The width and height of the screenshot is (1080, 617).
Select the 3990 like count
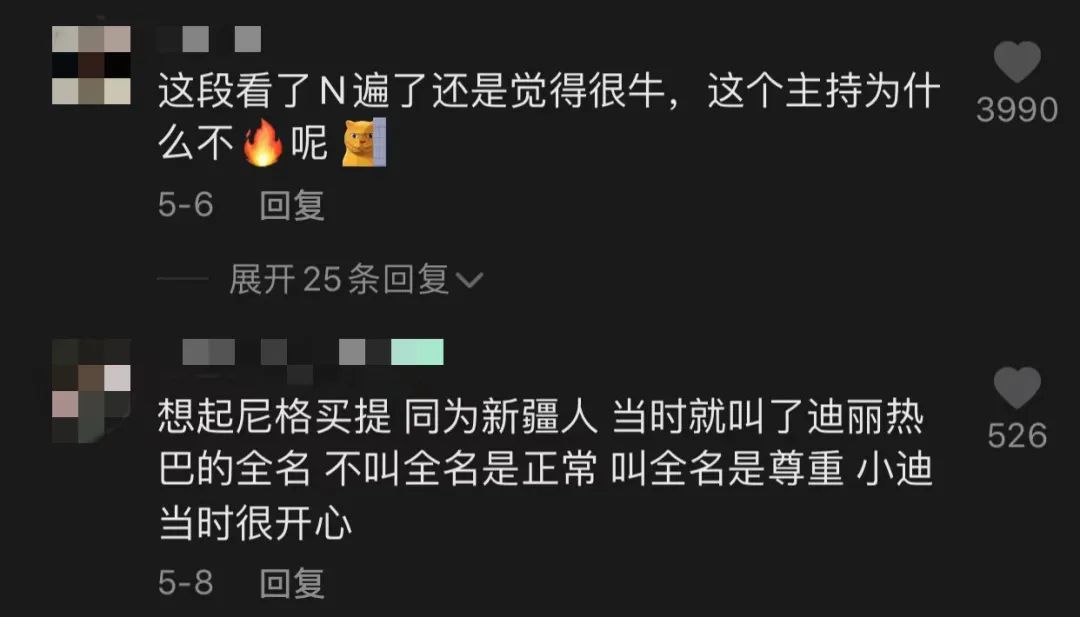click(1017, 110)
